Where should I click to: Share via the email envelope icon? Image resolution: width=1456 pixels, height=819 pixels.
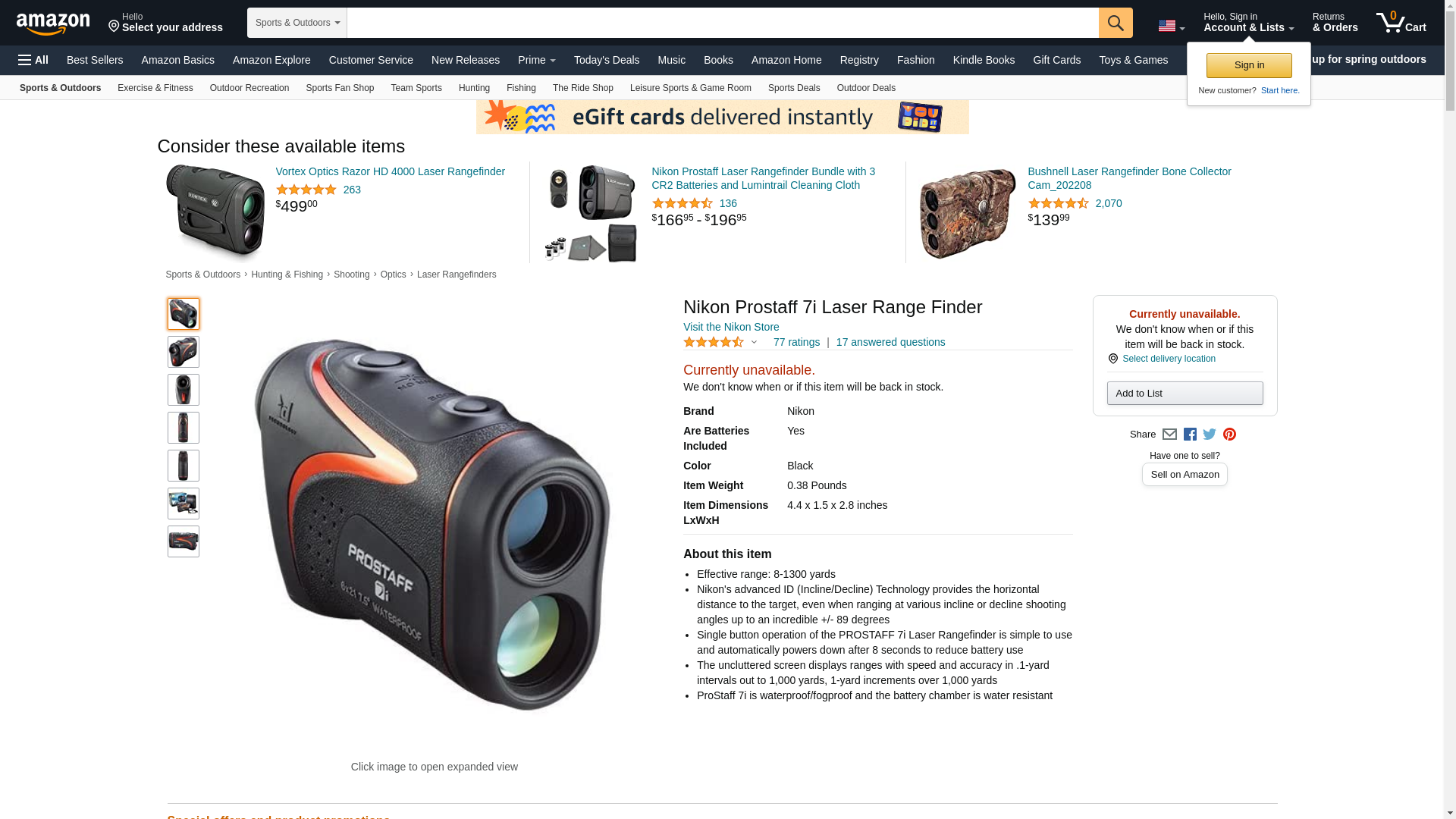point(1169,435)
